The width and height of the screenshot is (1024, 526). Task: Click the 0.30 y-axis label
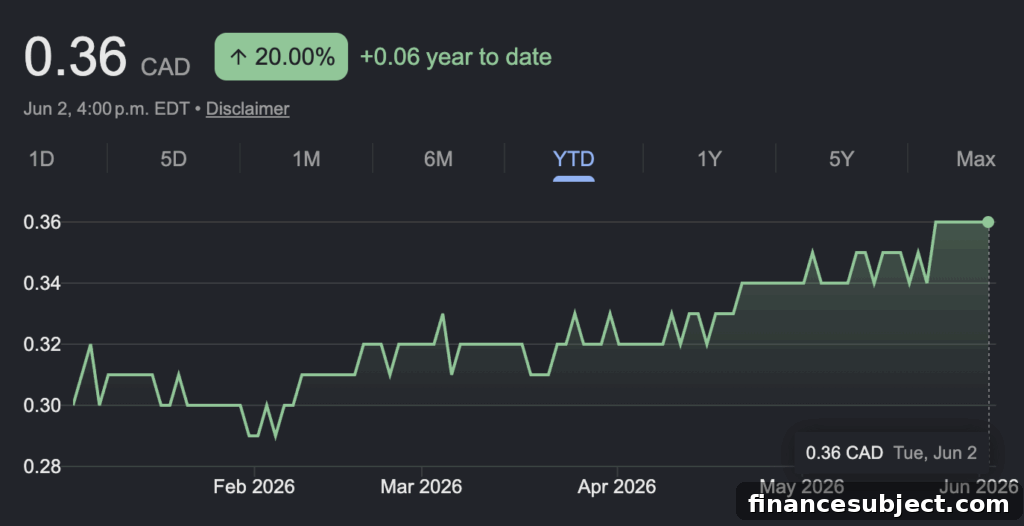point(42,406)
